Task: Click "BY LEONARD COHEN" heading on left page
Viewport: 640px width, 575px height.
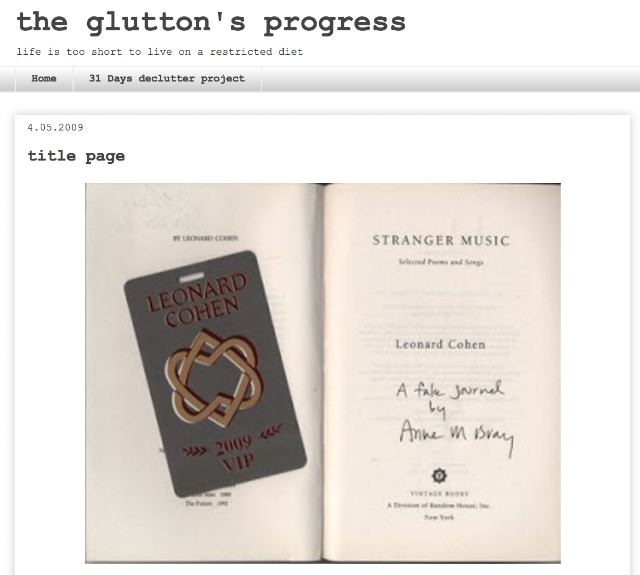Action: pyautogui.click(x=206, y=238)
